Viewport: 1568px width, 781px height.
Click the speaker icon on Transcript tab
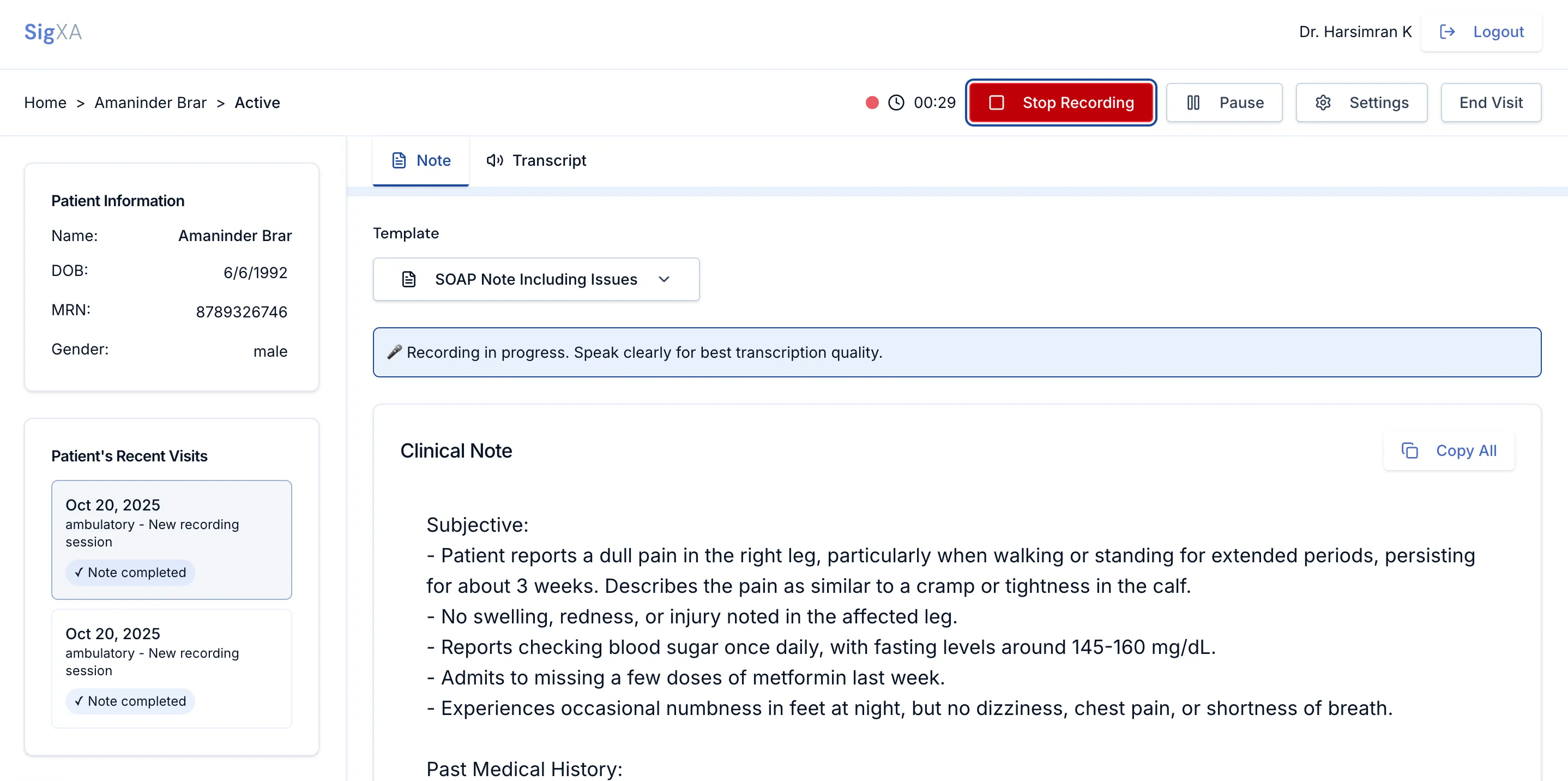pos(494,161)
